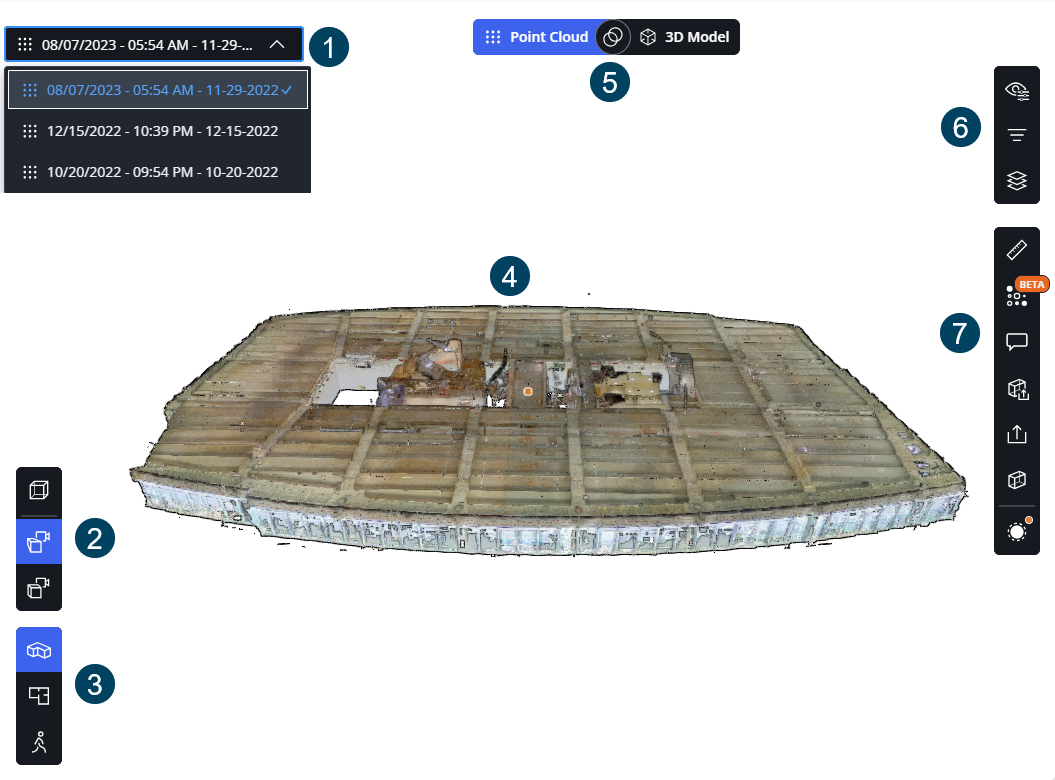Image resolution: width=1055 pixels, height=780 pixels.
Task: Click the orange marker on the point cloud
Action: [x=528, y=391]
